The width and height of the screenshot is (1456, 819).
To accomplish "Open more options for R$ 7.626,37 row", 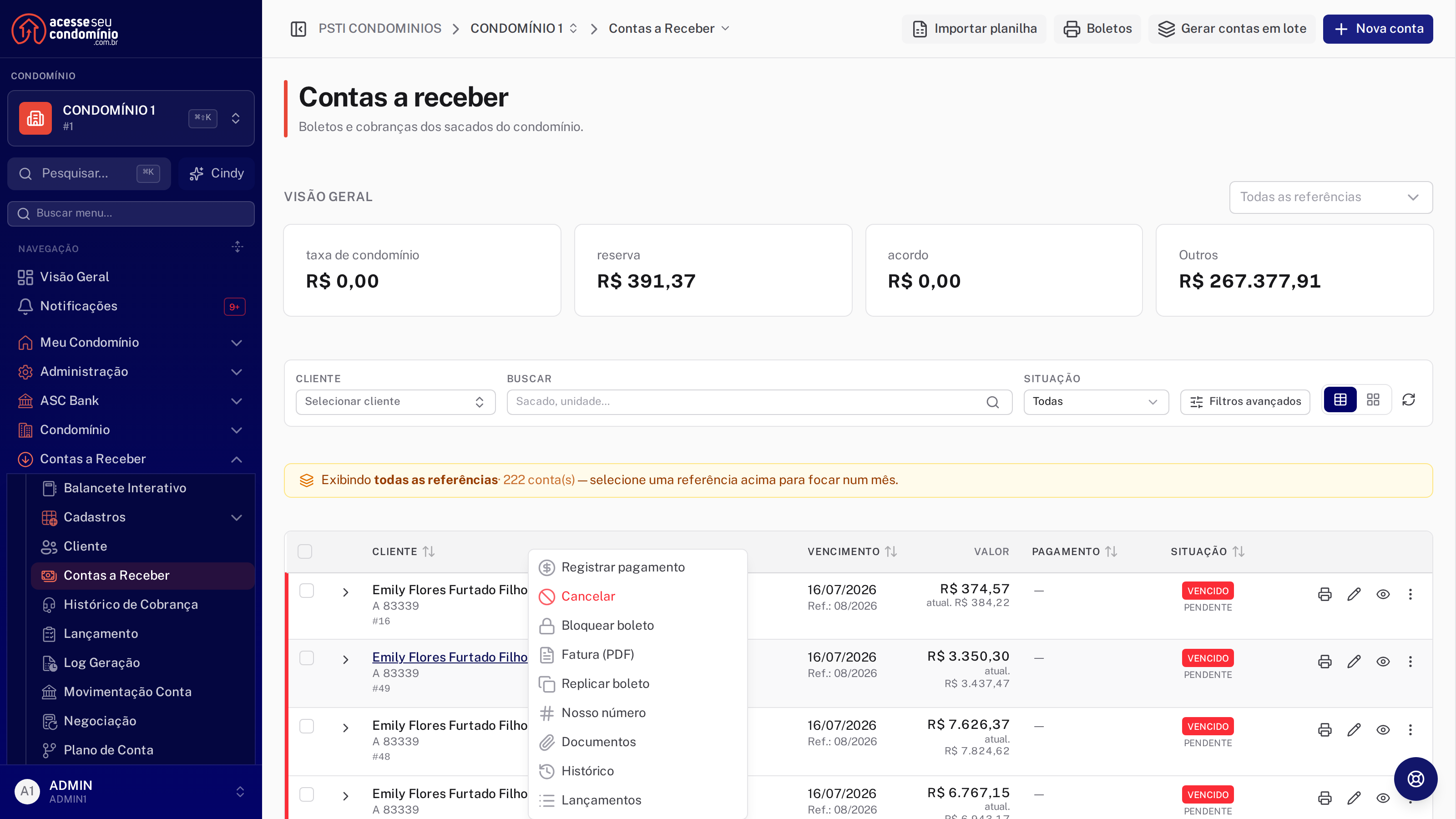I will (1410, 730).
